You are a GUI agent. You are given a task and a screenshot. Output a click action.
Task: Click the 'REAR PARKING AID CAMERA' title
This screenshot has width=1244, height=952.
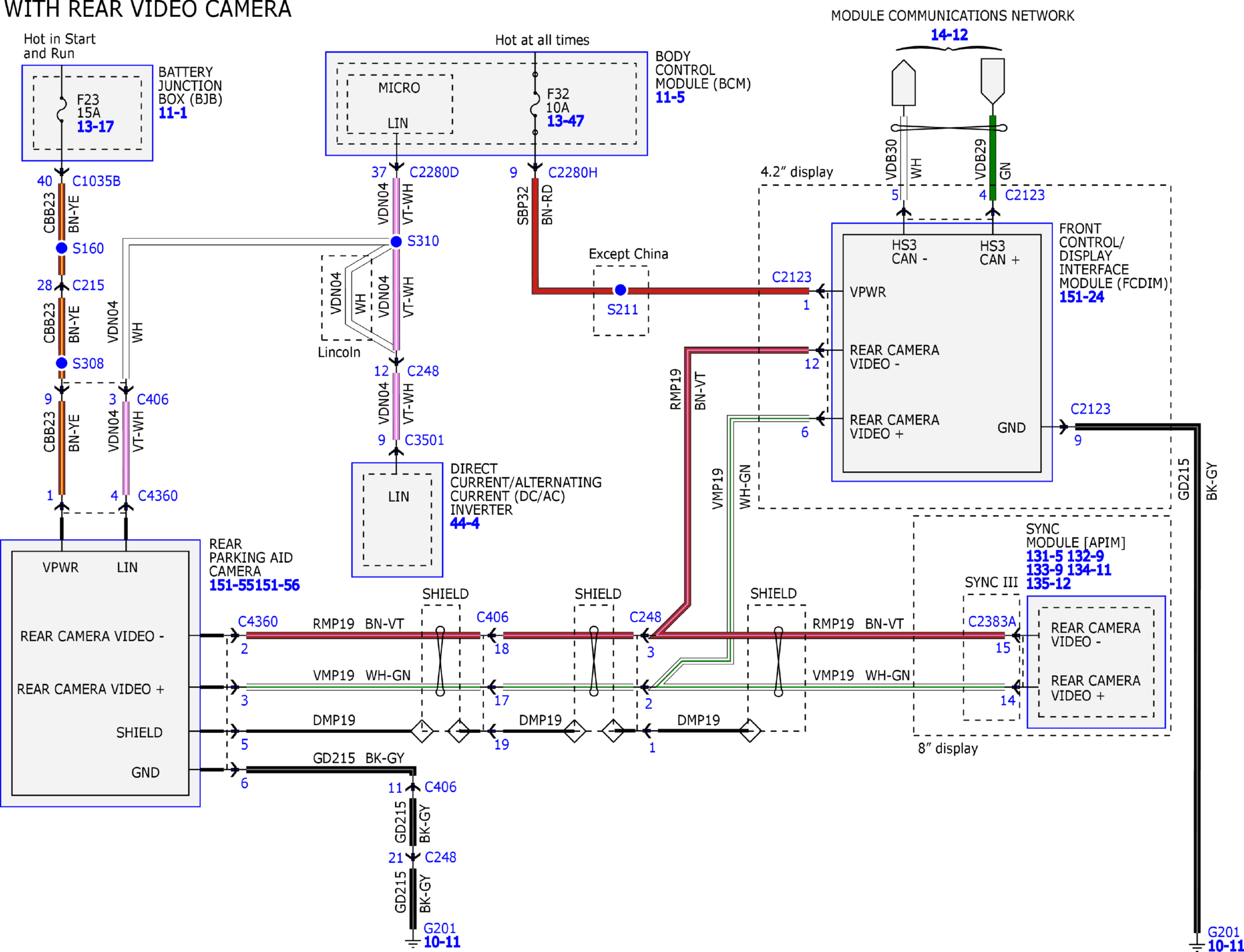click(x=251, y=558)
